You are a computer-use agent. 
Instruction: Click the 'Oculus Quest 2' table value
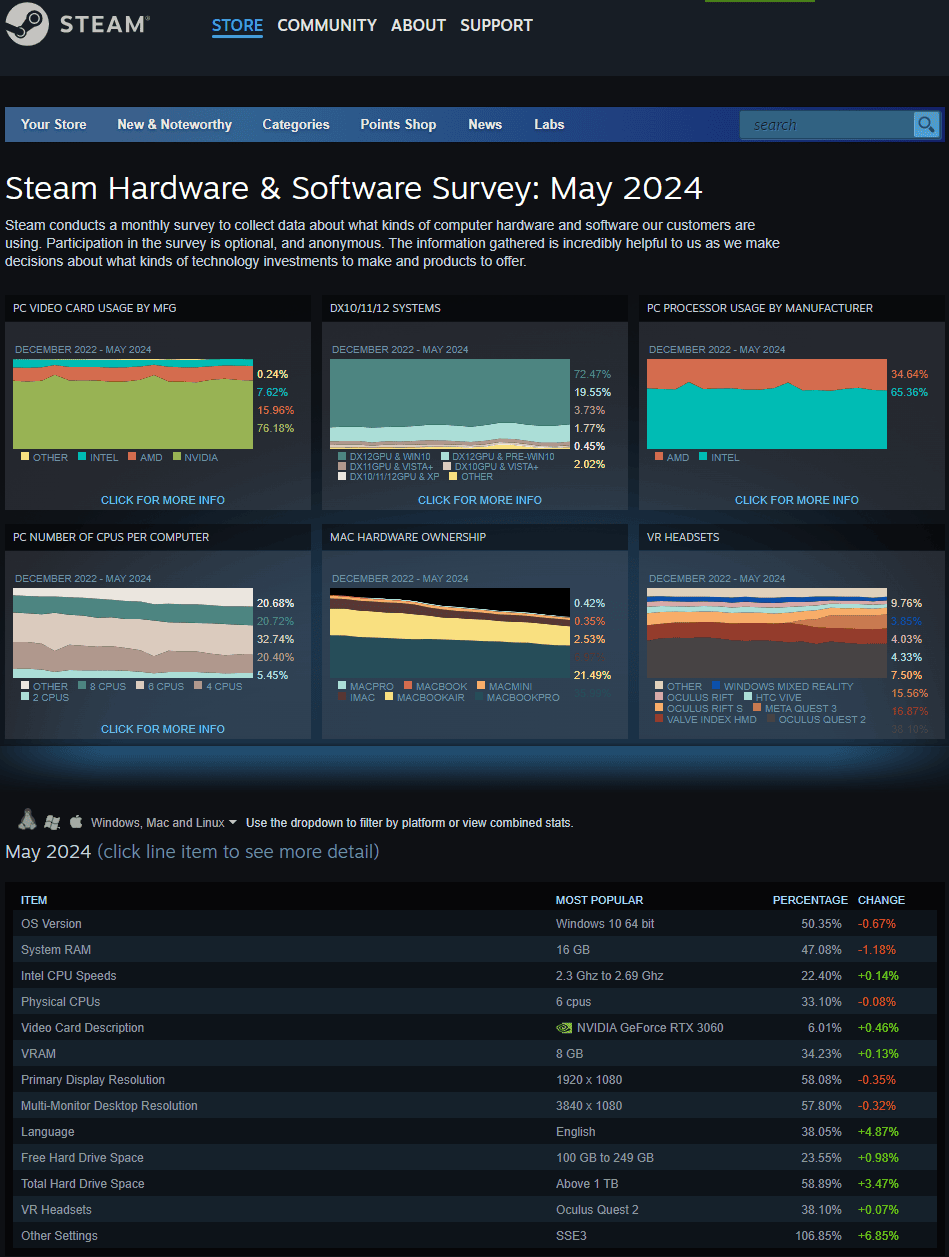(597, 1210)
